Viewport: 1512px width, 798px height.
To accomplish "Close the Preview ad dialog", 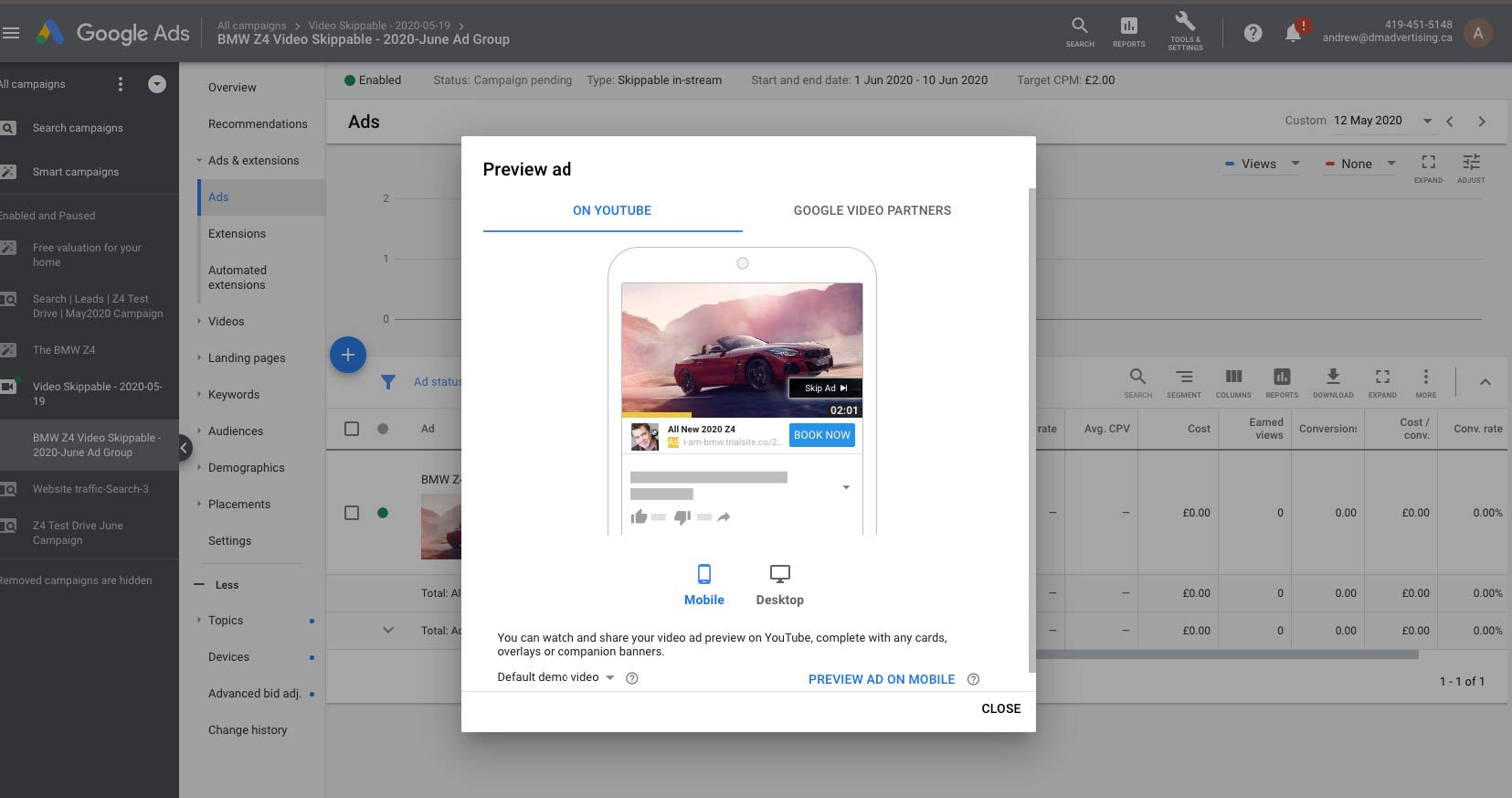I will [x=1001, y=708].
